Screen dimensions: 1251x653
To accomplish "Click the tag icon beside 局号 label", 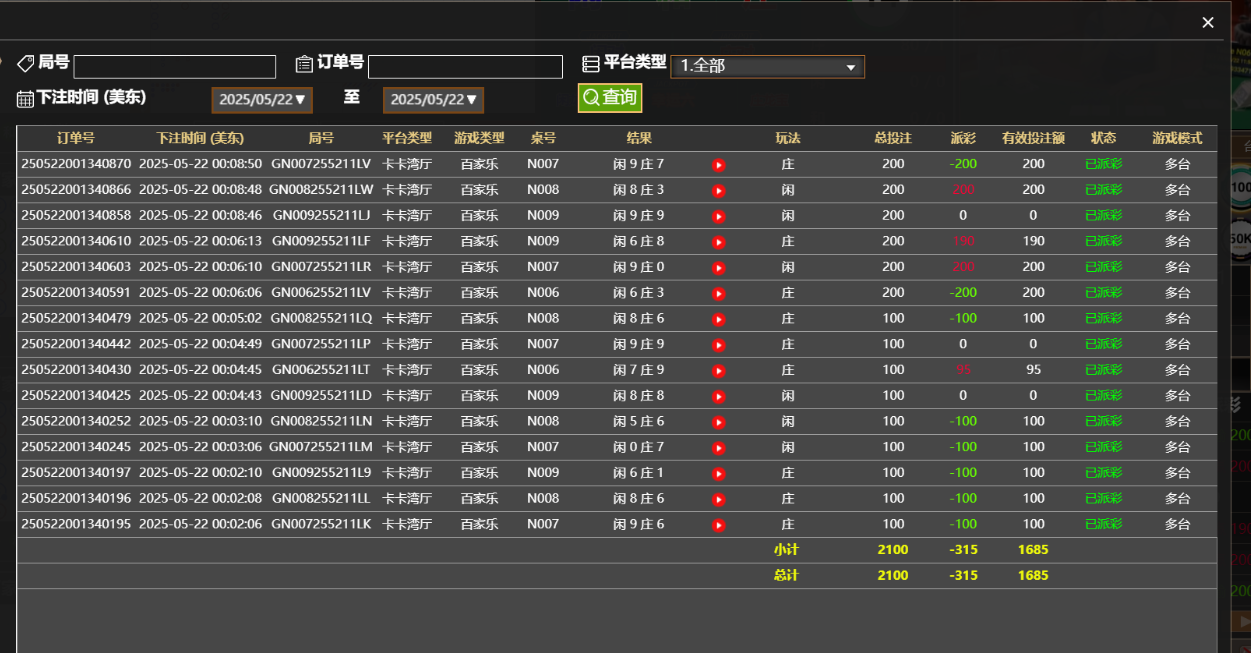I will click(26, 62).
